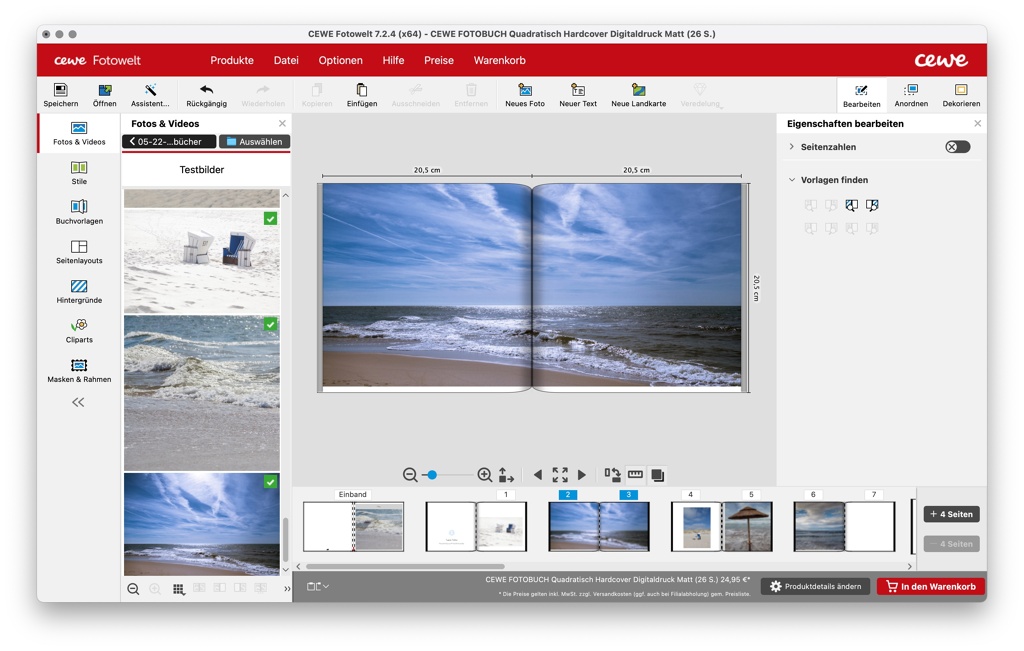Image resolution: width=1024 pixels, height=651 pixels.
Task: Collapse the left sidebar with double chevron
Action: [x=78, y=402]
